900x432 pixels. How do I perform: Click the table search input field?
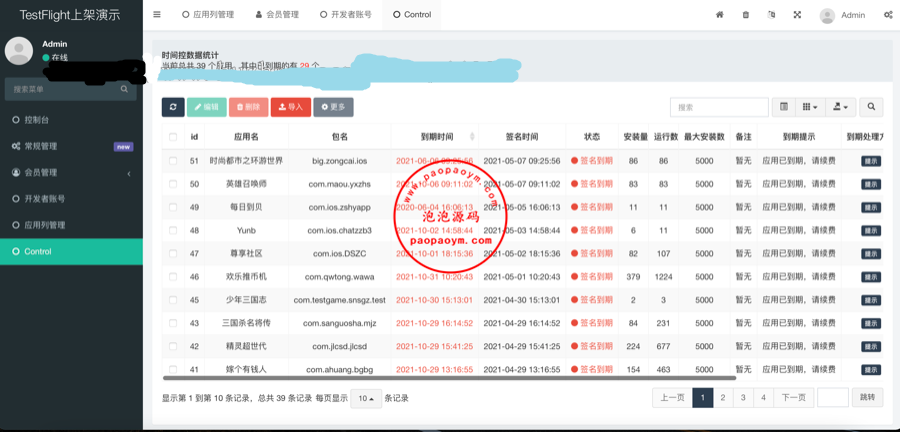[719, 107]
